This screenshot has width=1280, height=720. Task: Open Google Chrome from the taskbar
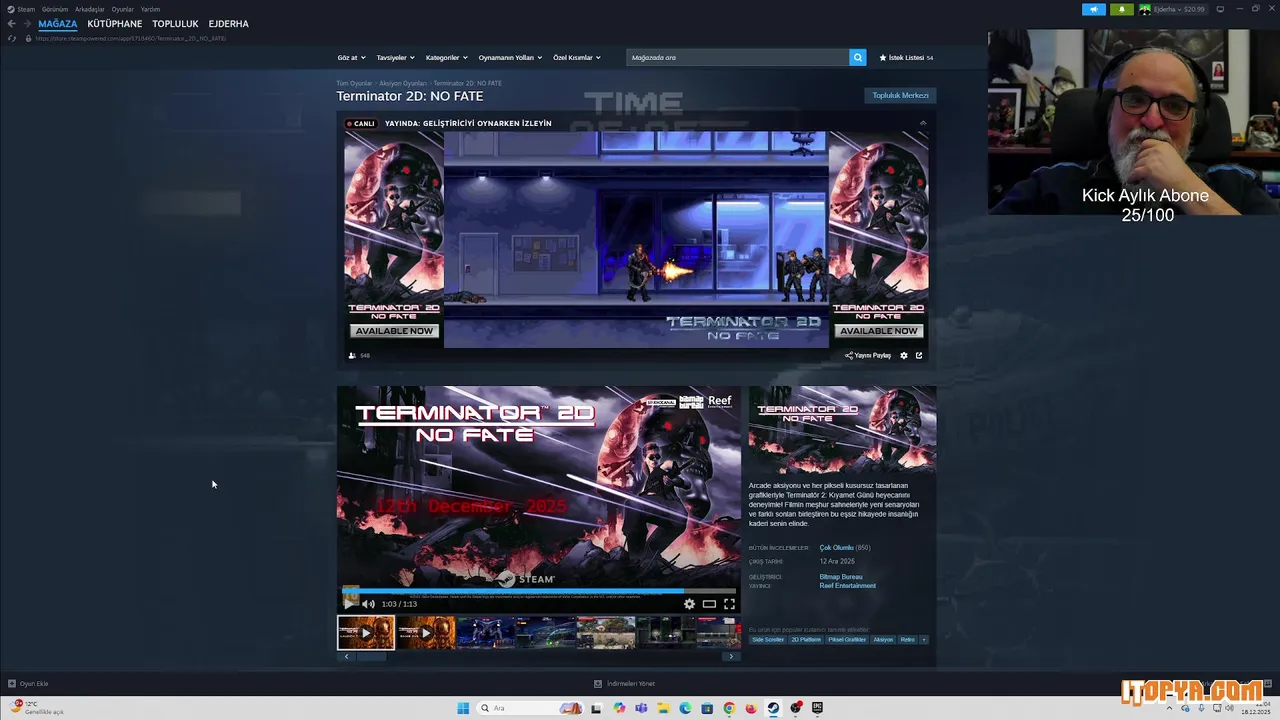[x=729, y=708]
